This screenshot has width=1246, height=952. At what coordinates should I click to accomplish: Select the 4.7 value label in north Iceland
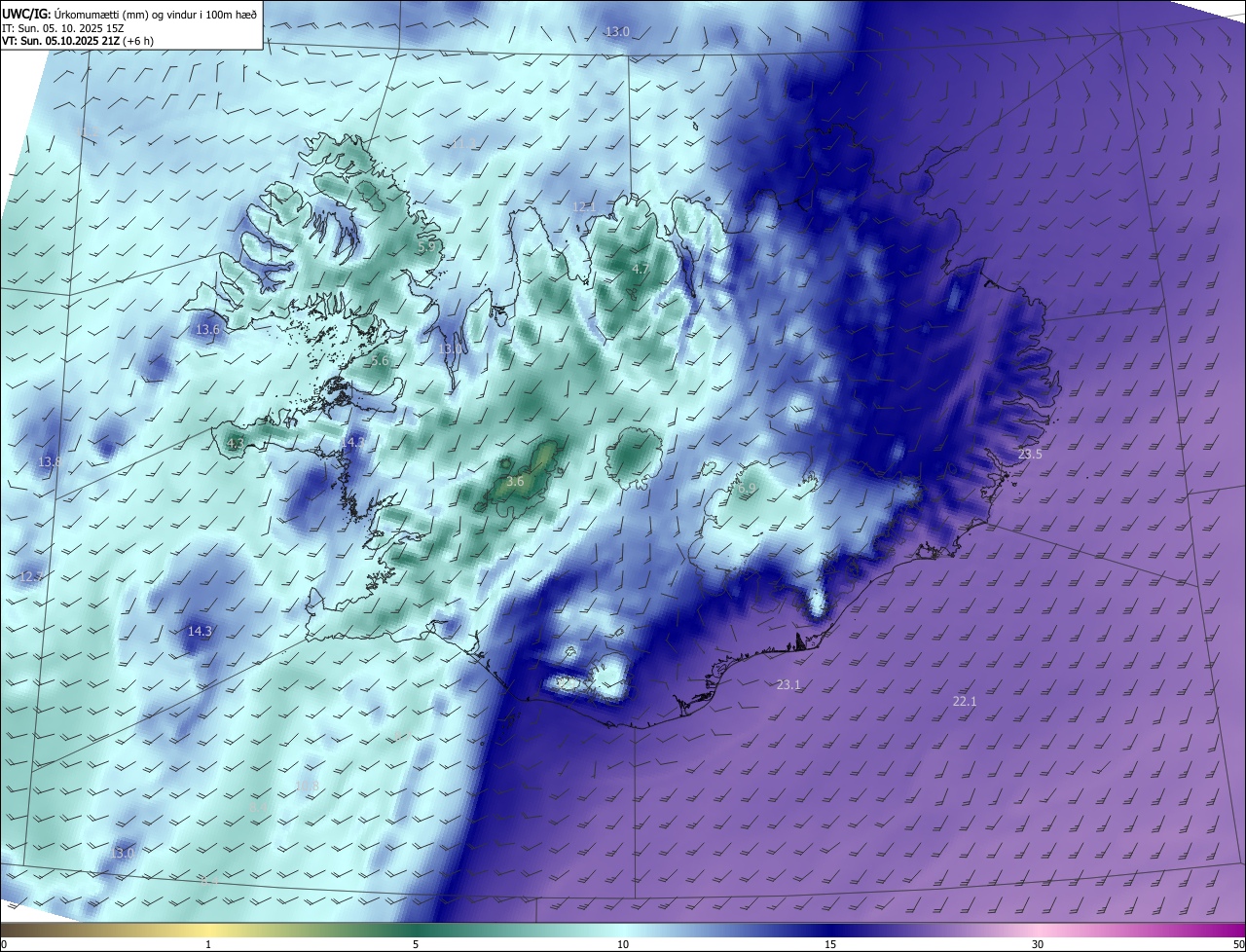(x=640, y=269)
